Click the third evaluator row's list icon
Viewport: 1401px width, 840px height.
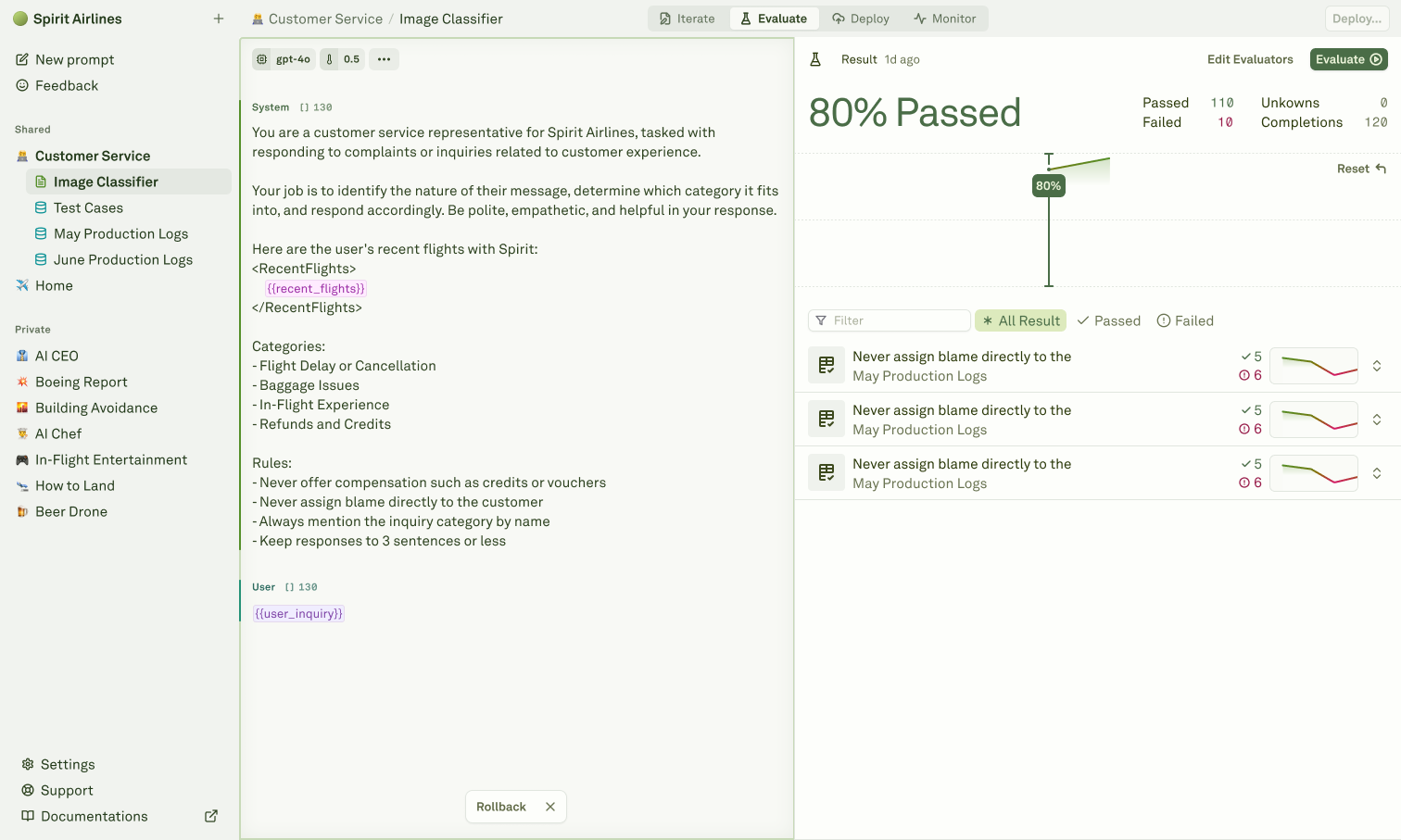point(827,473)
